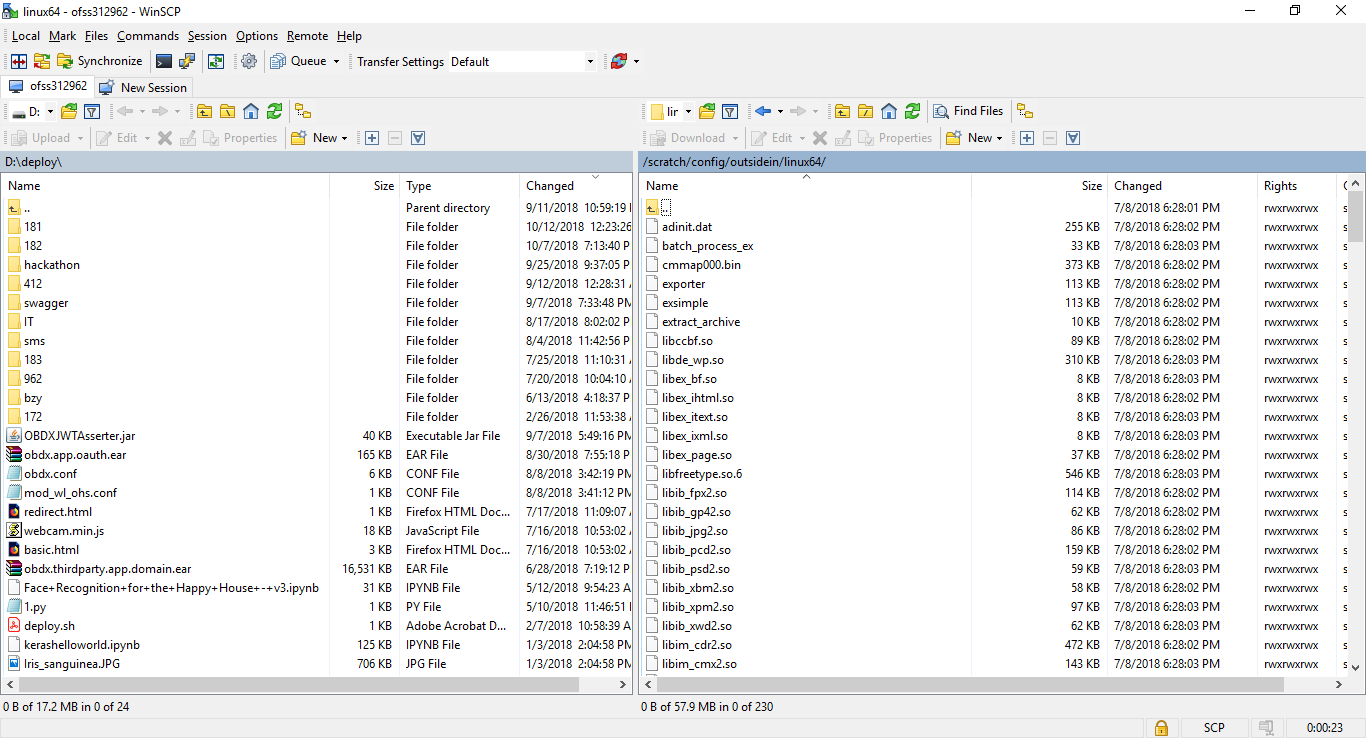Click the local path D:\deploy\ bar
Screen dimensions: 1366x738
point(317,162)
